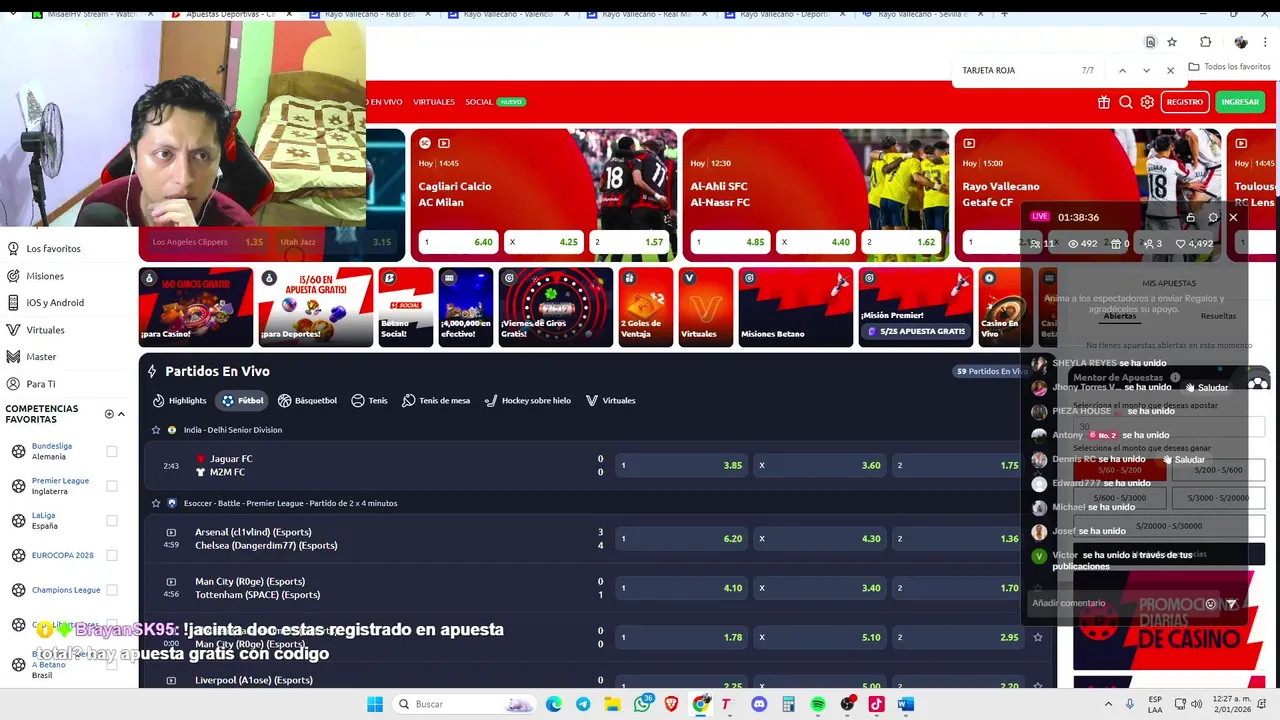Favorite the India - Delhi Senior Division league
Image resolution: width=1280 pixels, height=720 pixels.
click(155, 430)
